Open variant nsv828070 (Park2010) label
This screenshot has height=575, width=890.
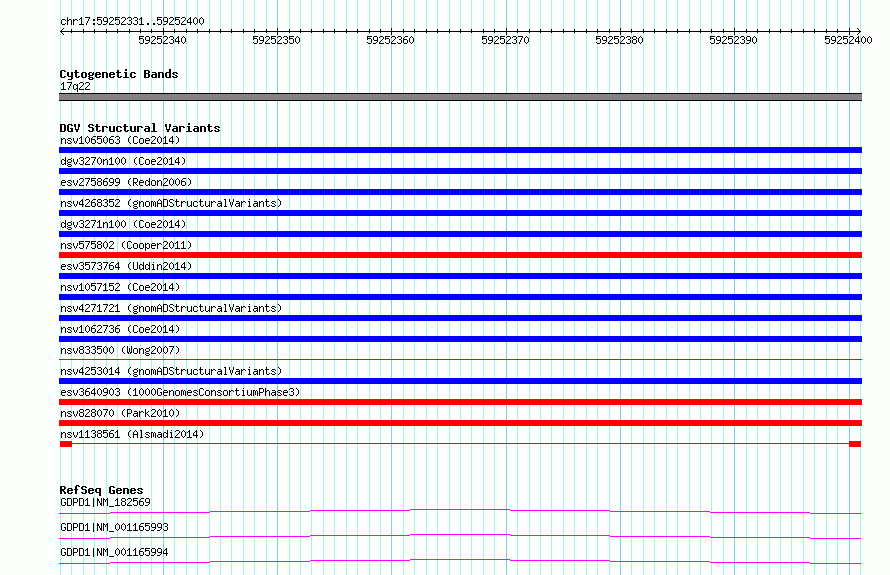[120, 413]
